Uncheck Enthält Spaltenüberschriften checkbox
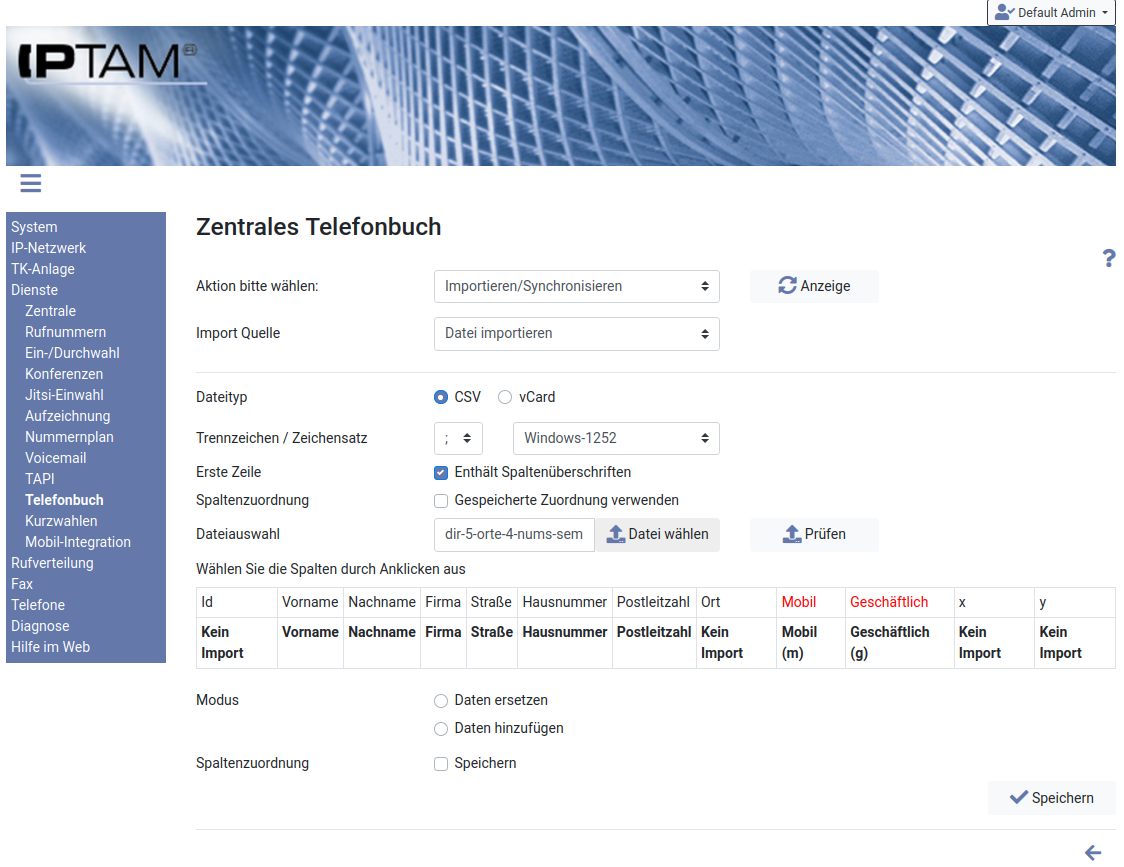Viewport: 1124px width, 867px height. (441, 472)
